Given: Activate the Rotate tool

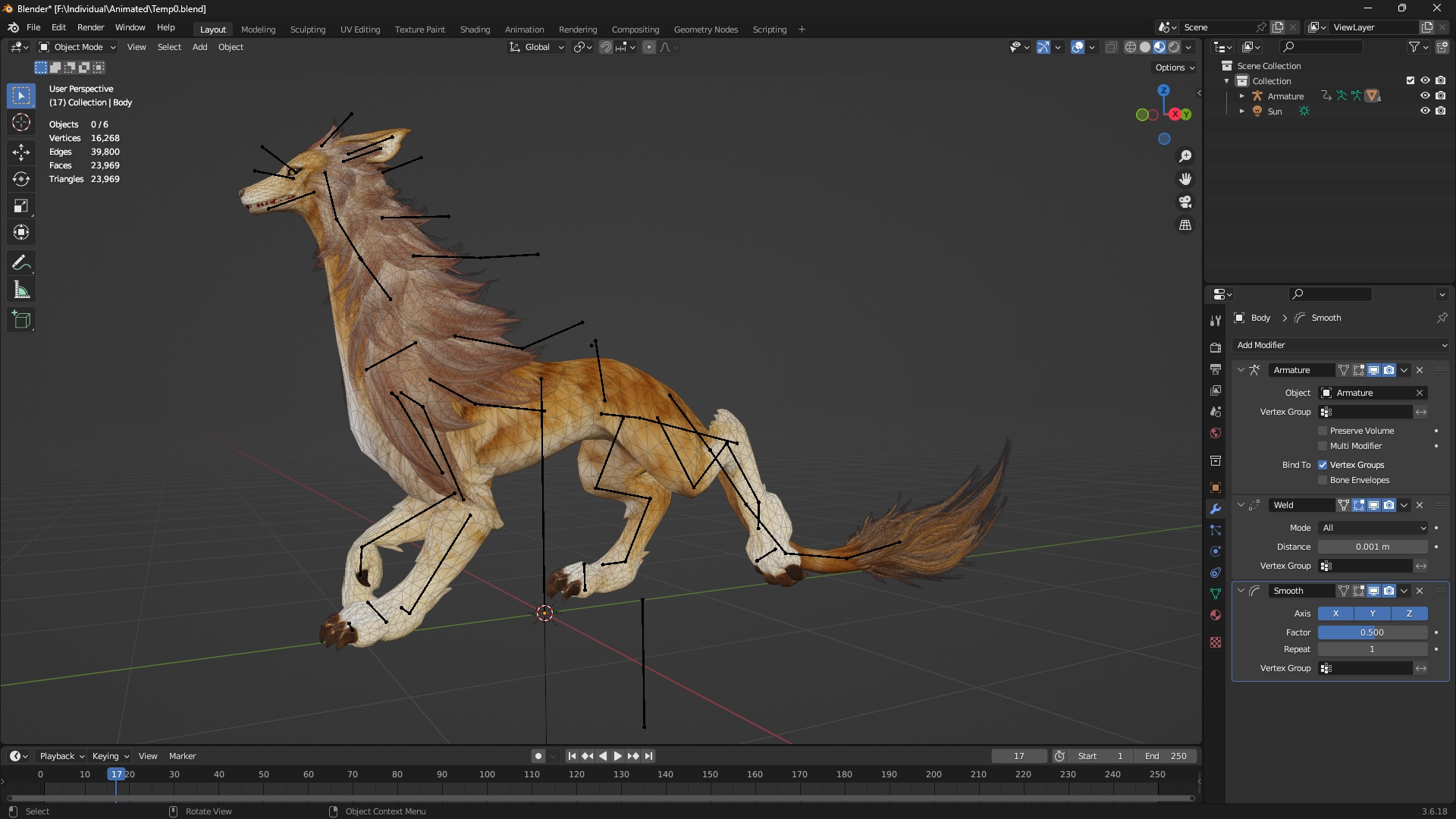Looking at the screenshot, I should pyautogui.click(x=21, y=179).
